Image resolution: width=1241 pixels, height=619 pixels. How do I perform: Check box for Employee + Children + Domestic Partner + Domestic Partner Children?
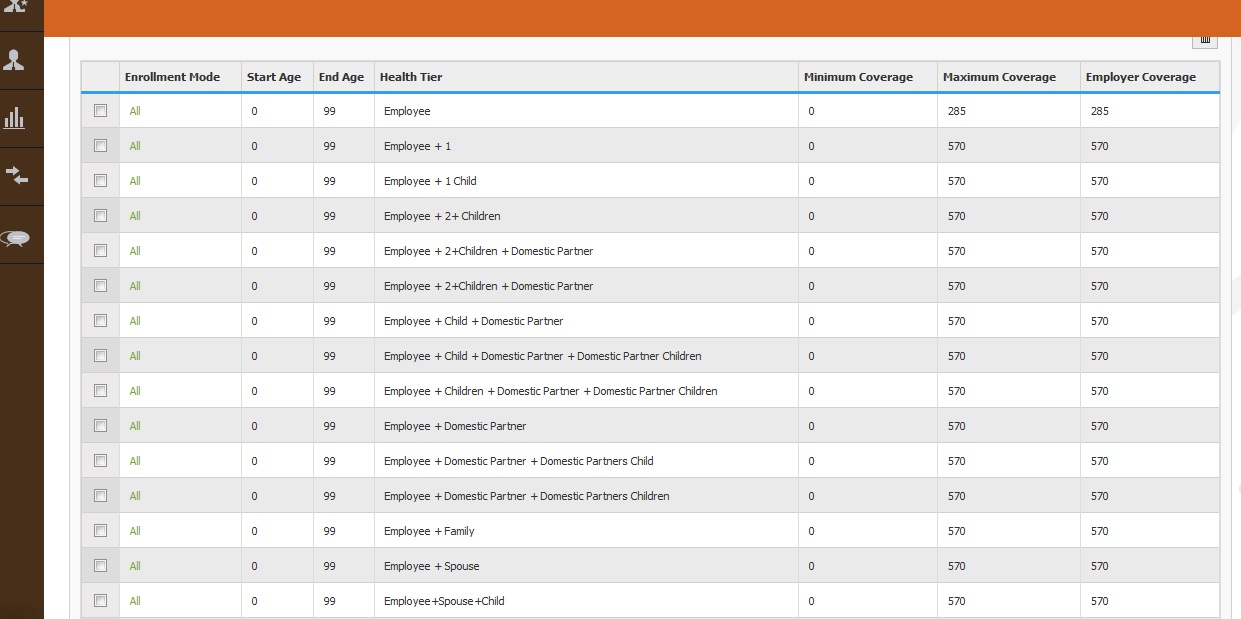100,391
